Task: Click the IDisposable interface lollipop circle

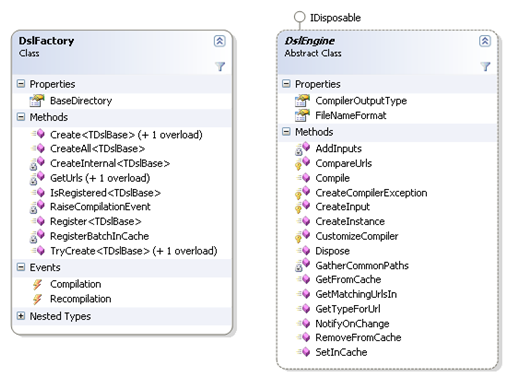Action: pyautogui.click(x=299, y=17)
